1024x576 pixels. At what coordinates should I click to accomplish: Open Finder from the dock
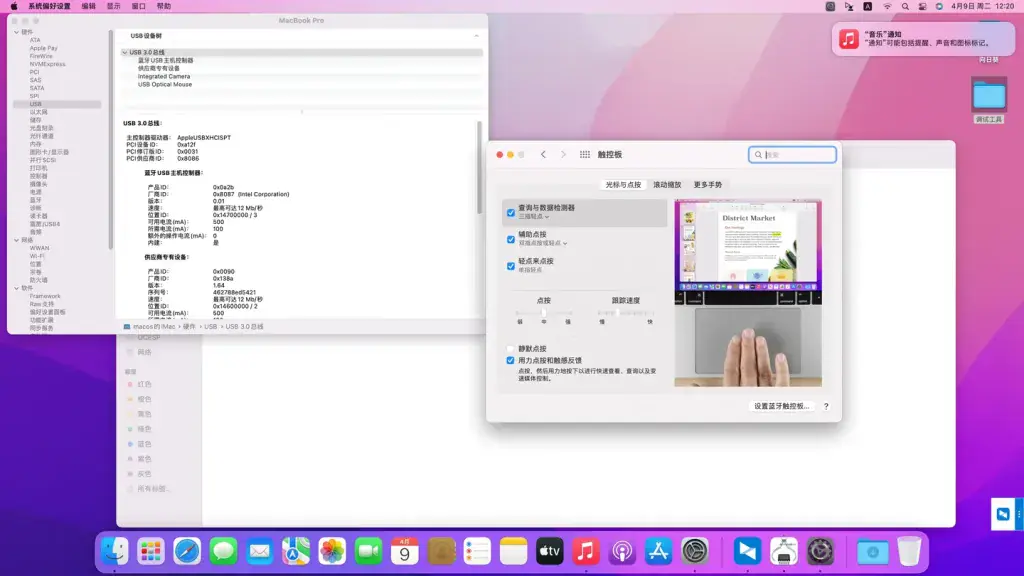click(115, 552)
